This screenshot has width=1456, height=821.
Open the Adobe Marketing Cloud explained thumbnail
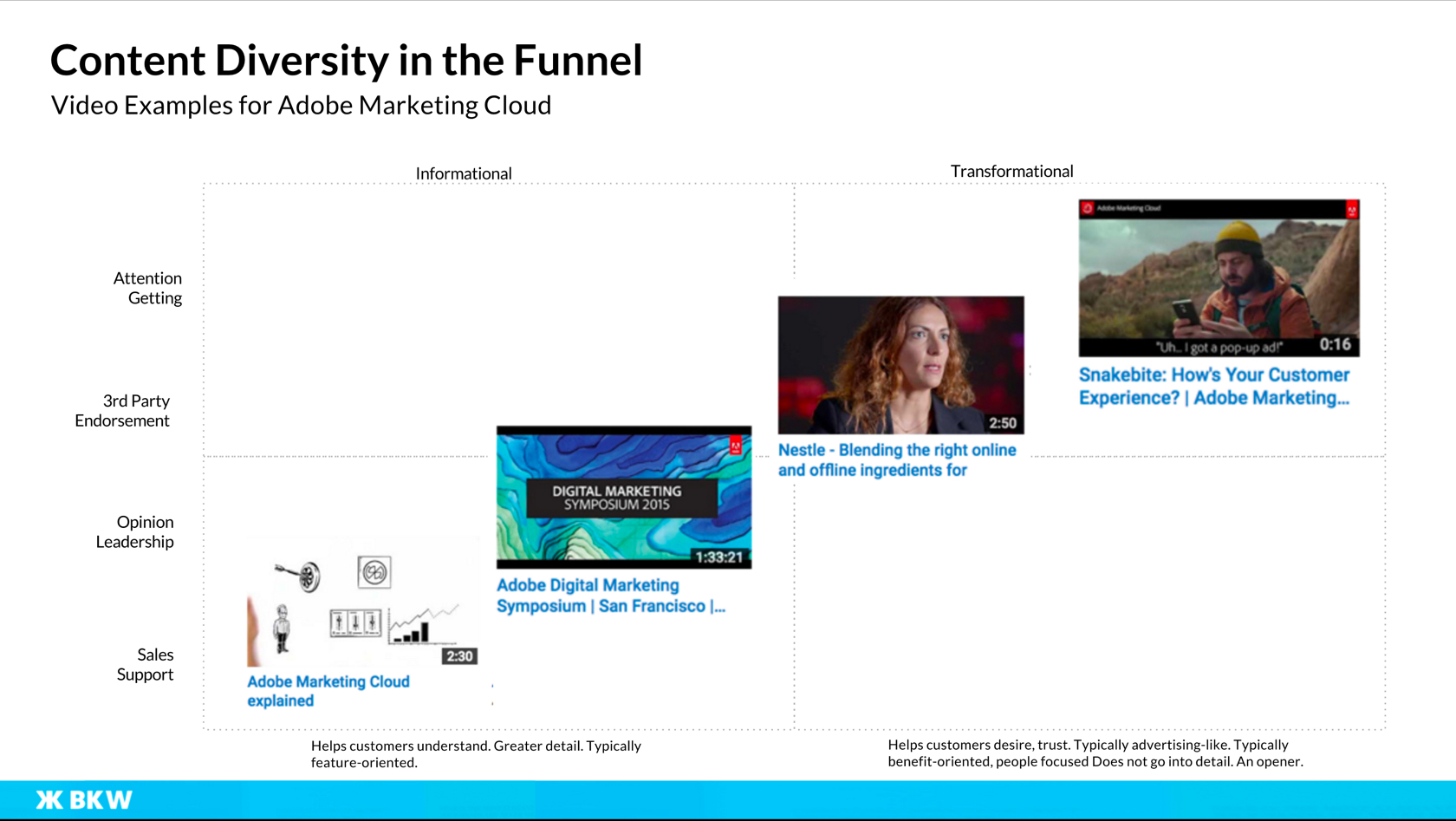(363, 603)
